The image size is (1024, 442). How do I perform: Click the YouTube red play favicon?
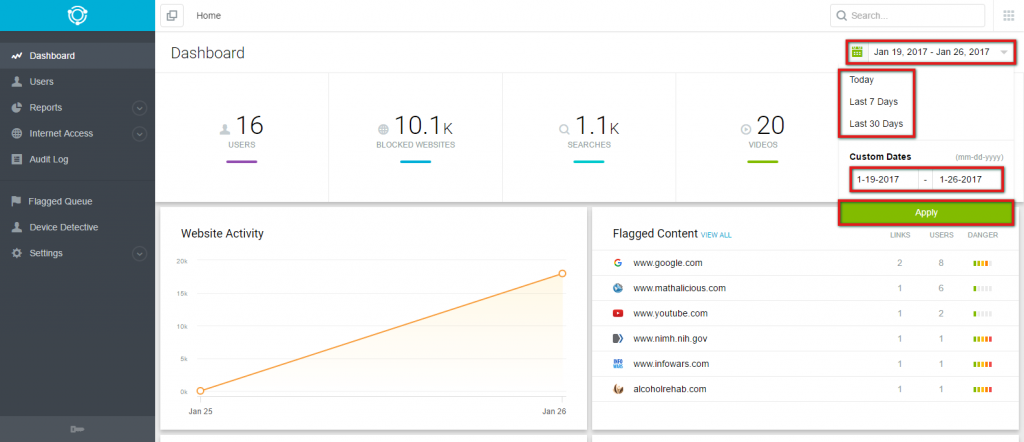click(618, 313)
